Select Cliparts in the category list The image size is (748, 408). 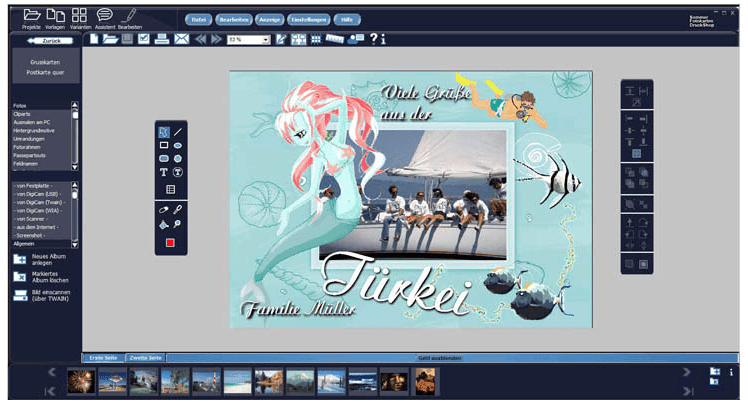pyautogui.click(x=22, y=113)
